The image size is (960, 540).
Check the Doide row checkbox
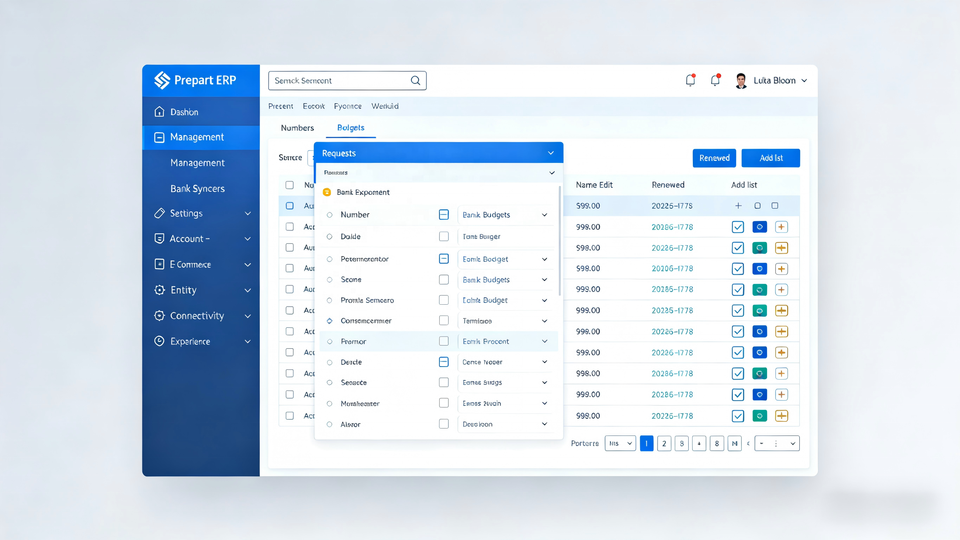click(x=444, y=236)
